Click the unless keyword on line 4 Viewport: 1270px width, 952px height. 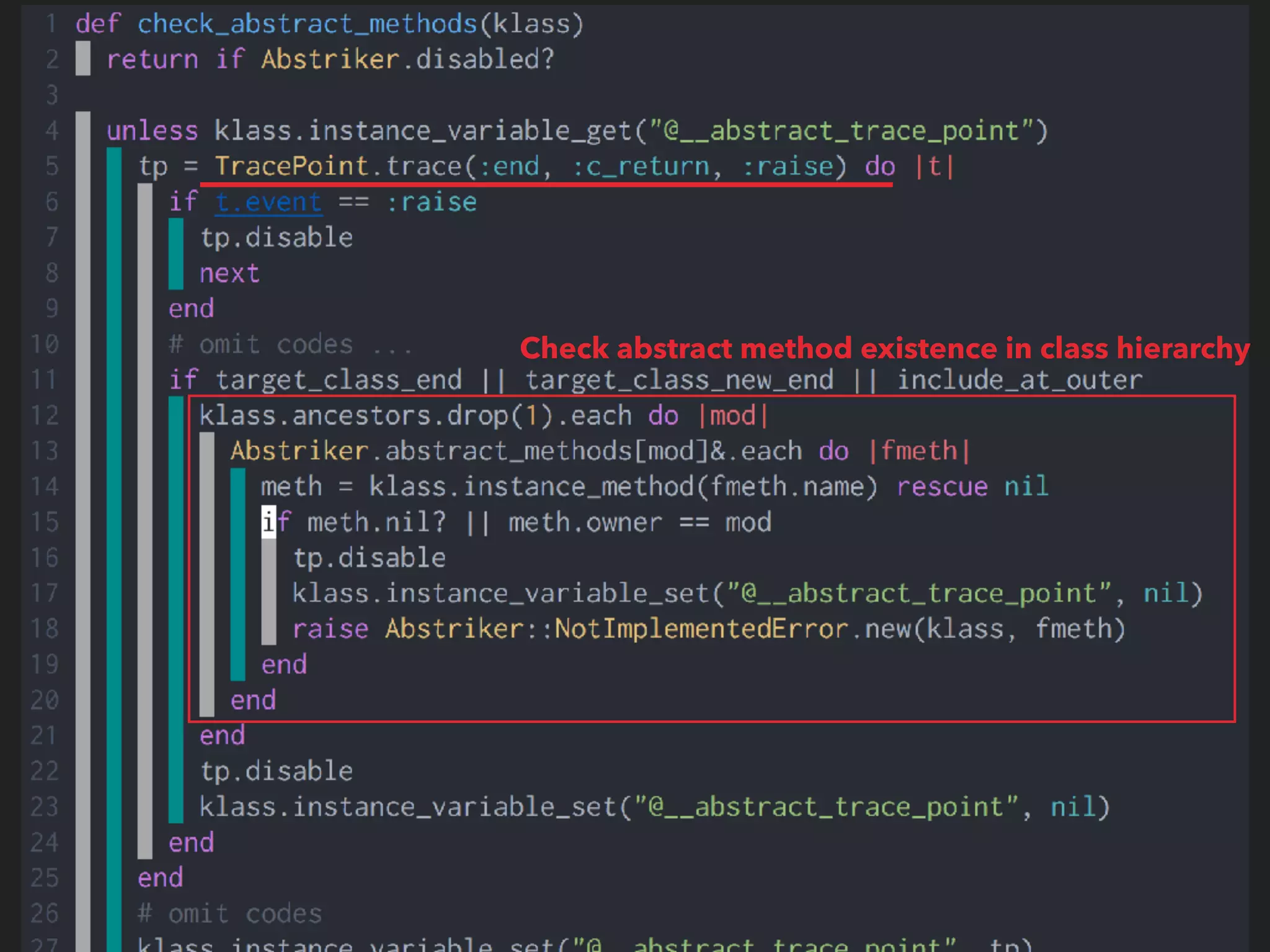[x=152, y=131]
